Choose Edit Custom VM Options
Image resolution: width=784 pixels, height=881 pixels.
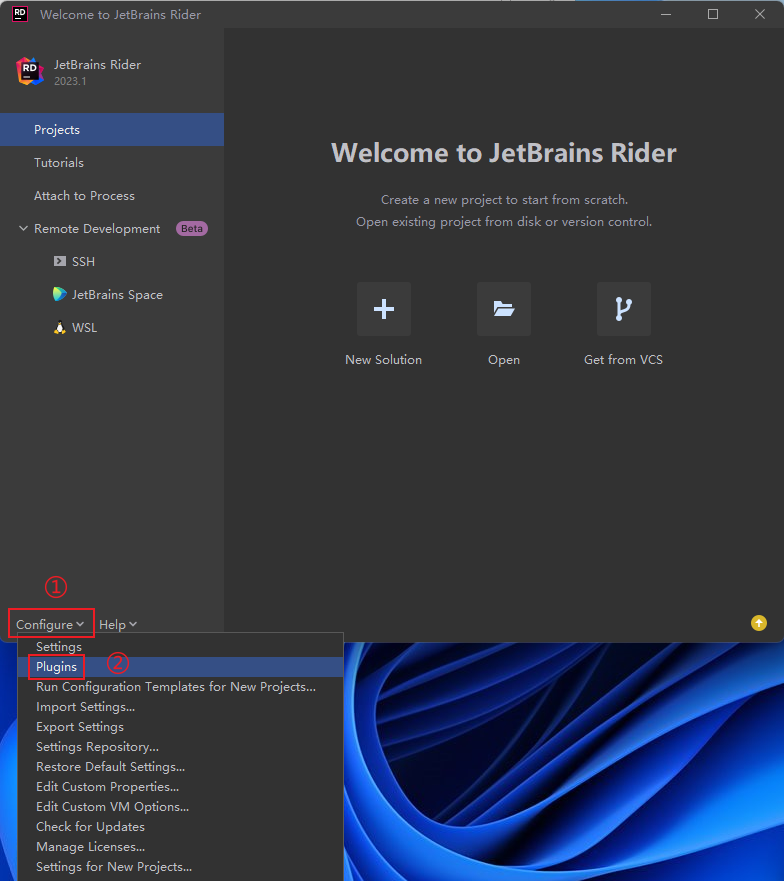pyautogui.click(x=180, y=807)
